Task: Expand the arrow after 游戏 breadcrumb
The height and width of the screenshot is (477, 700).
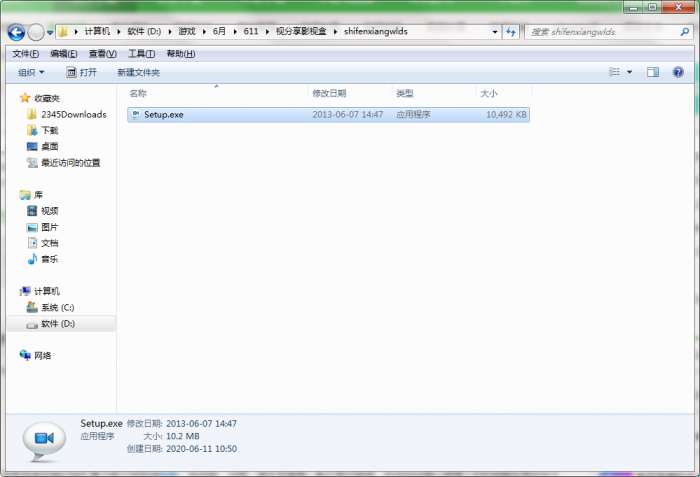Action: (x=204, y=32)
